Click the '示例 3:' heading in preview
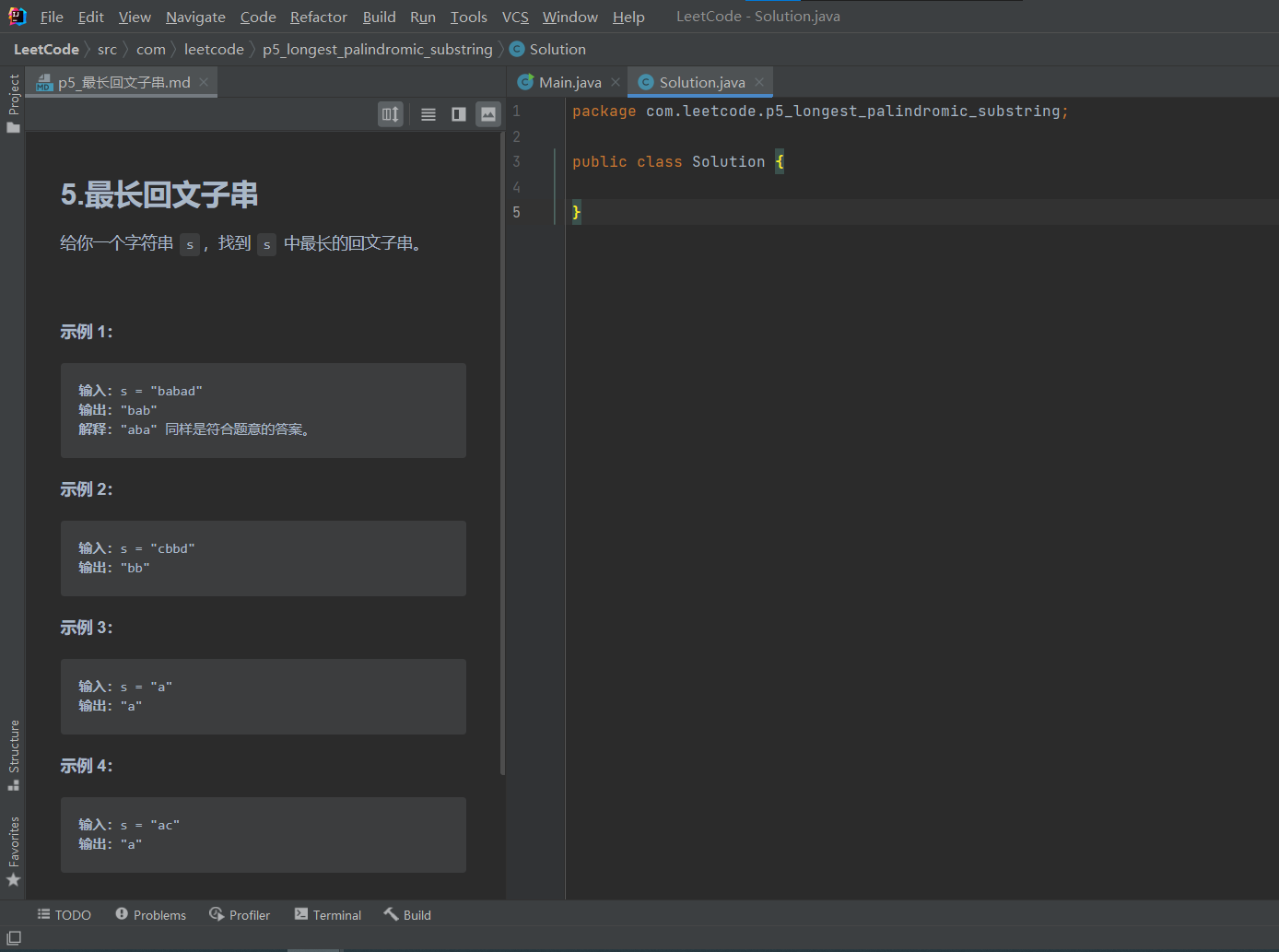This screenshot has width=1279, height=952. pyautogui.click(x=87, y=628)
